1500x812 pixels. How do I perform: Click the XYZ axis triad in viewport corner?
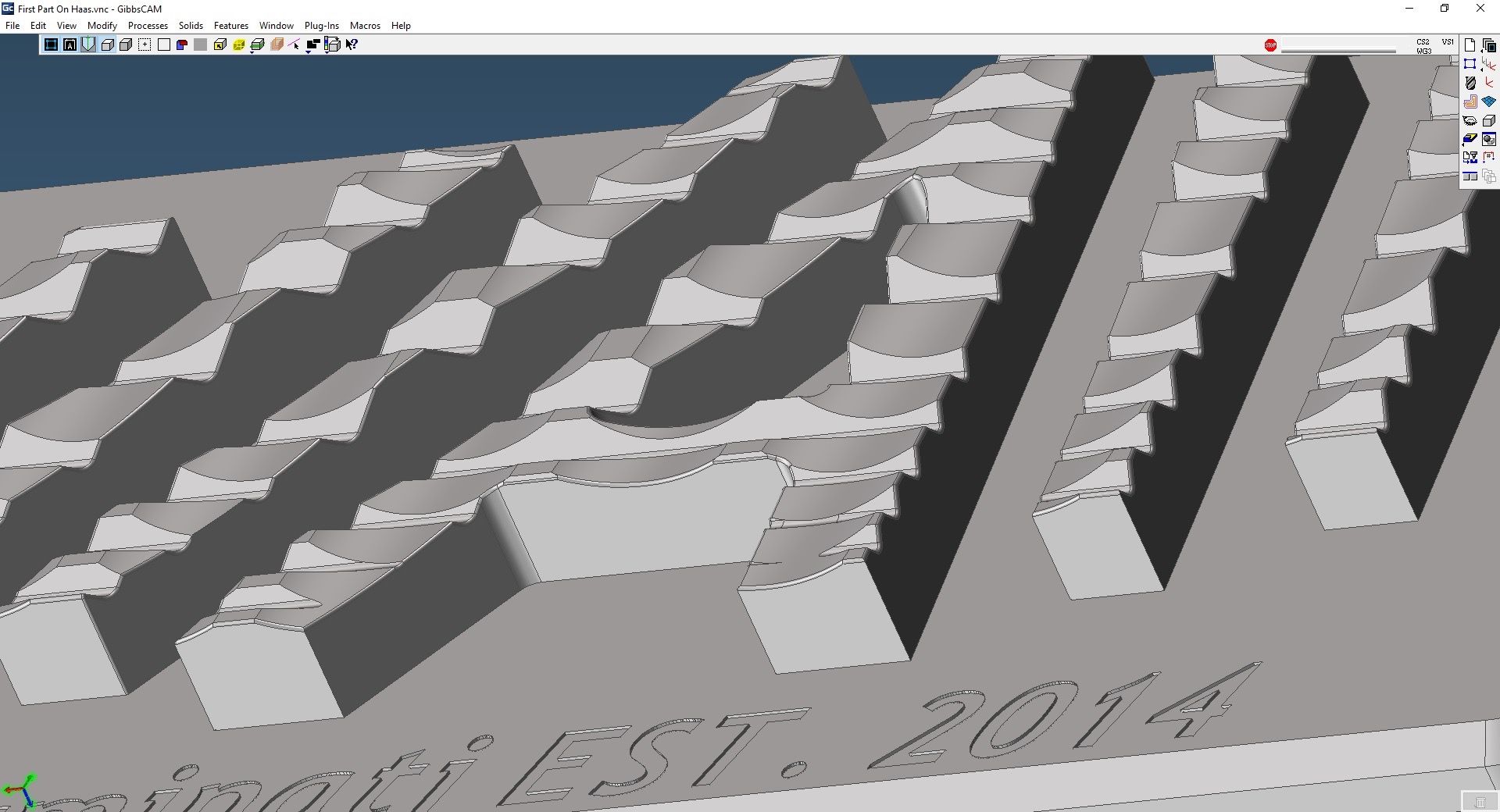(19, 792)
